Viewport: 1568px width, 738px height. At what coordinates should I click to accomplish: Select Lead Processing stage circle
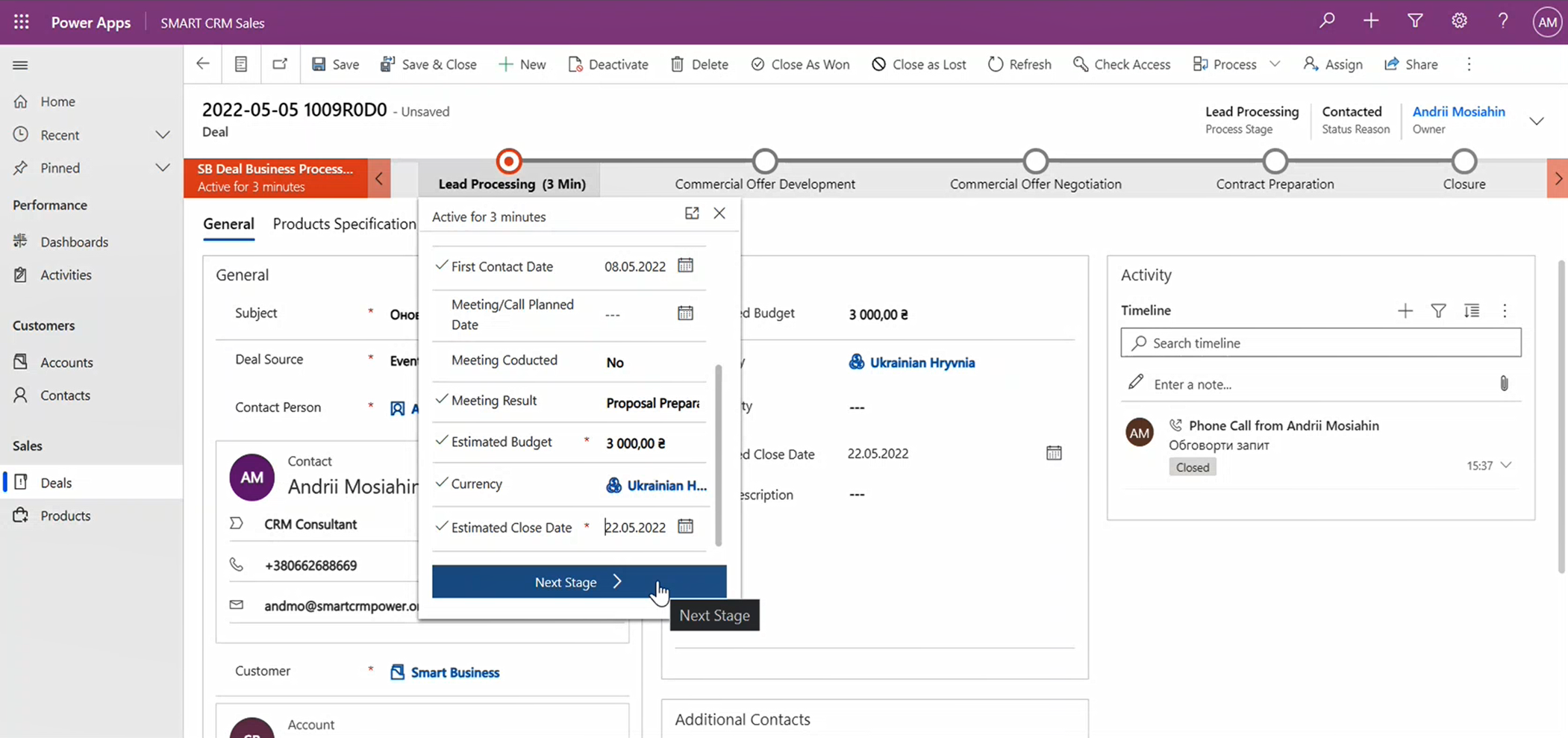[x=509, y=161]
